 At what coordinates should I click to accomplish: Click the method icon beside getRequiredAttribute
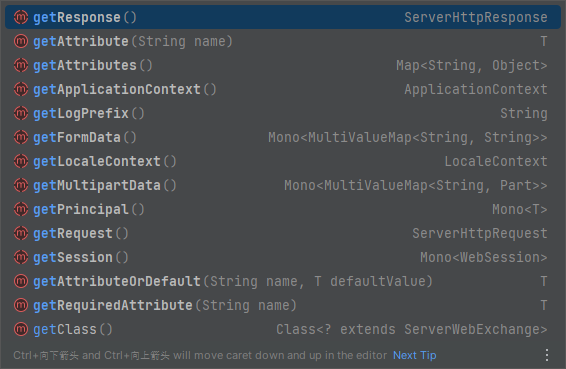(21, 305)
